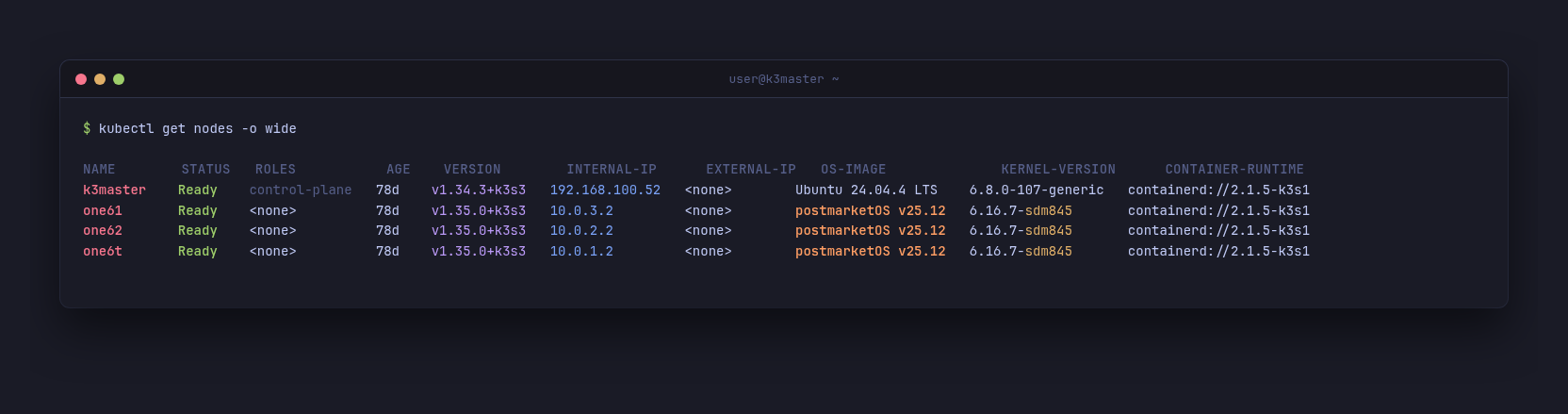Click the INTERNAL-IP column header
The width and height of the screenshot is (1568, 414).
[612, 170]
